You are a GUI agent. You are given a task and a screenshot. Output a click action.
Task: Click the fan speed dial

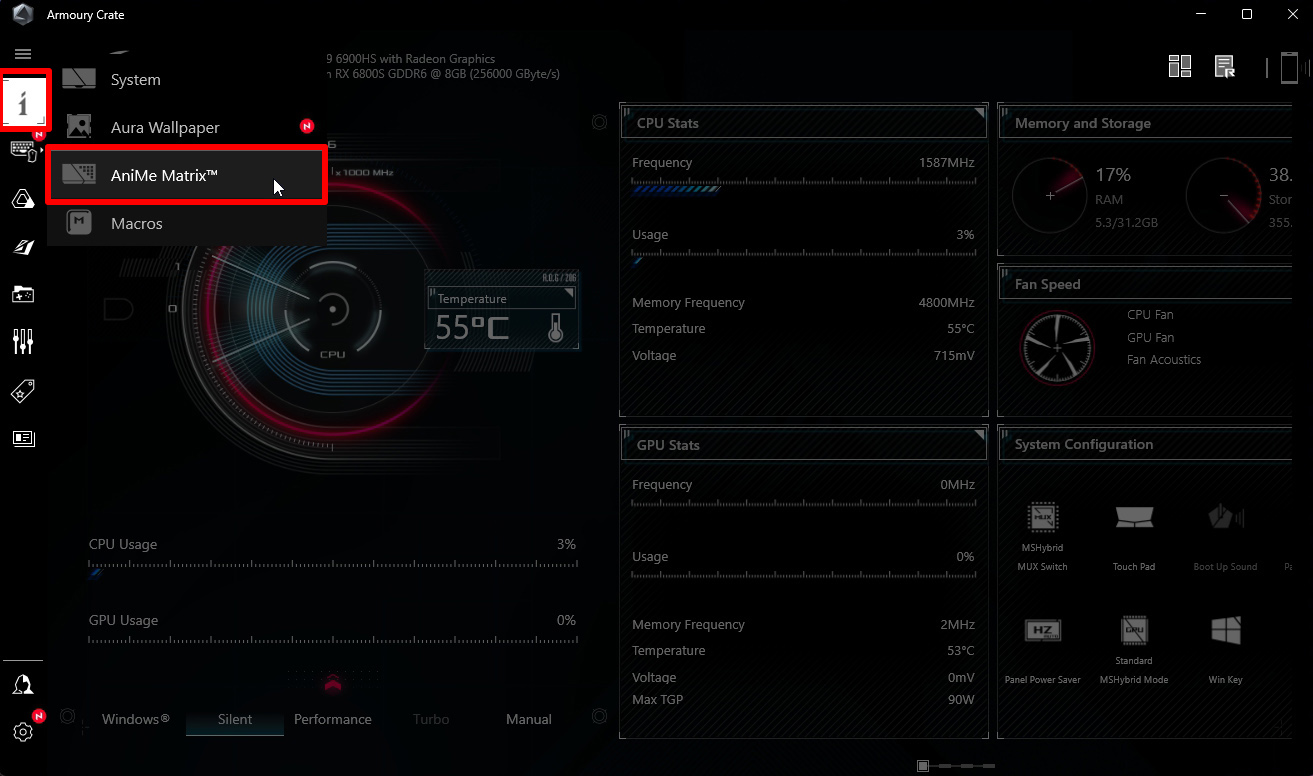pos(1057,348)
